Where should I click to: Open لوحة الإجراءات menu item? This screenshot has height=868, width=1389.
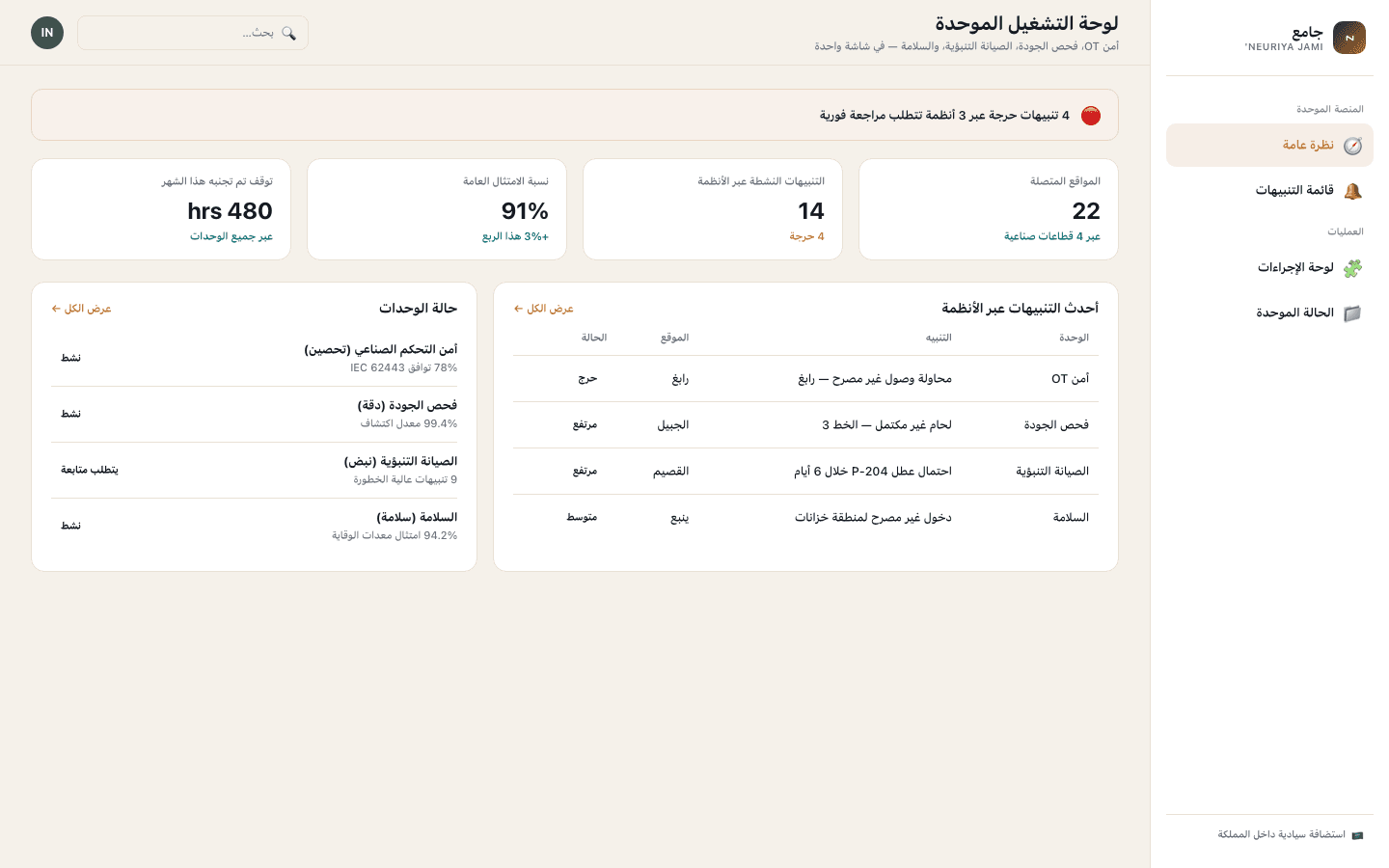[x=1269, y=268]
